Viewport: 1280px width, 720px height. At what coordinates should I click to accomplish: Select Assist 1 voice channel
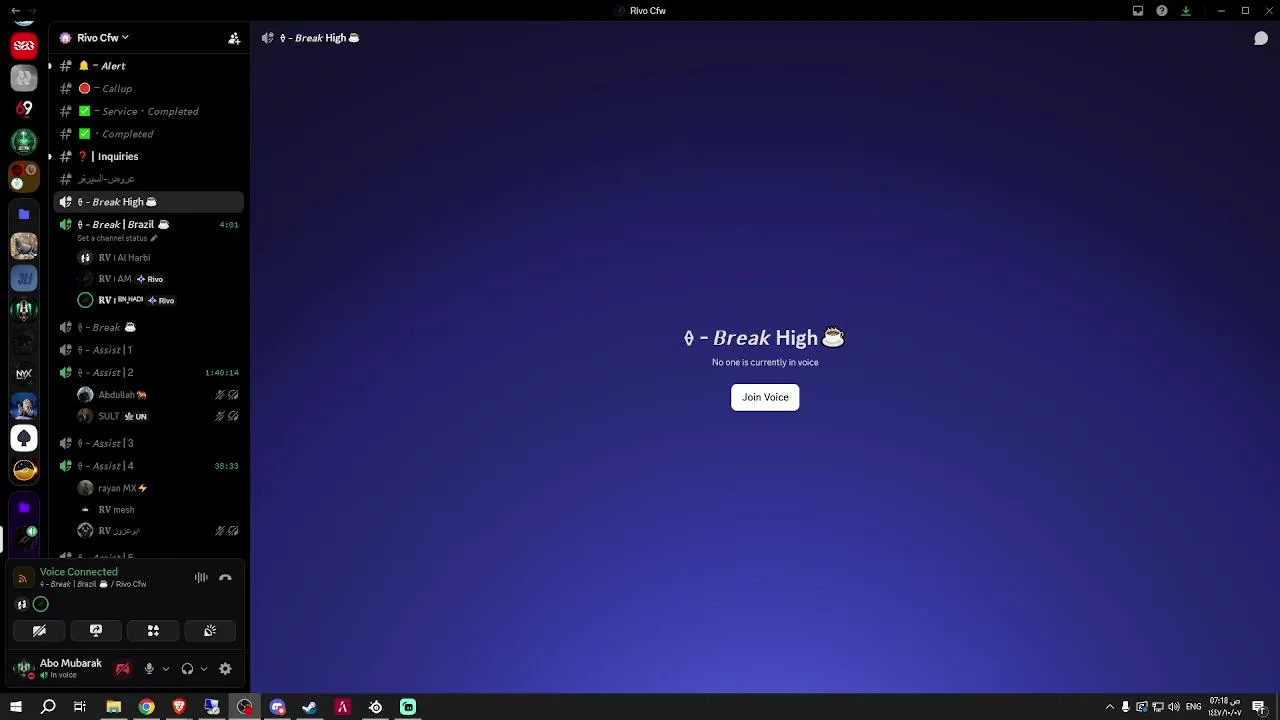[x=148, y=350]
